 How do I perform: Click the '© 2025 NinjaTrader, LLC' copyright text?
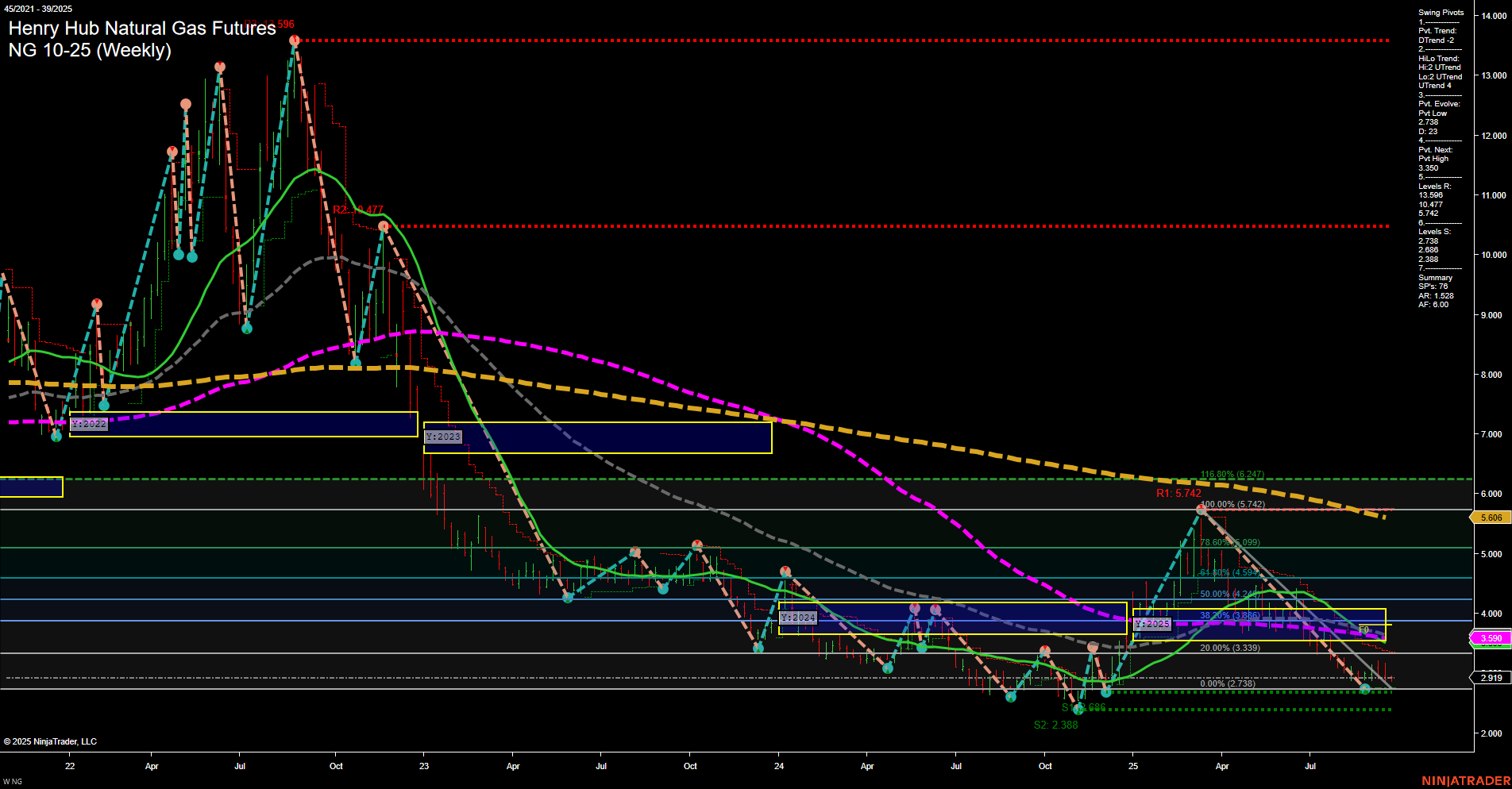tap(52, 741)
